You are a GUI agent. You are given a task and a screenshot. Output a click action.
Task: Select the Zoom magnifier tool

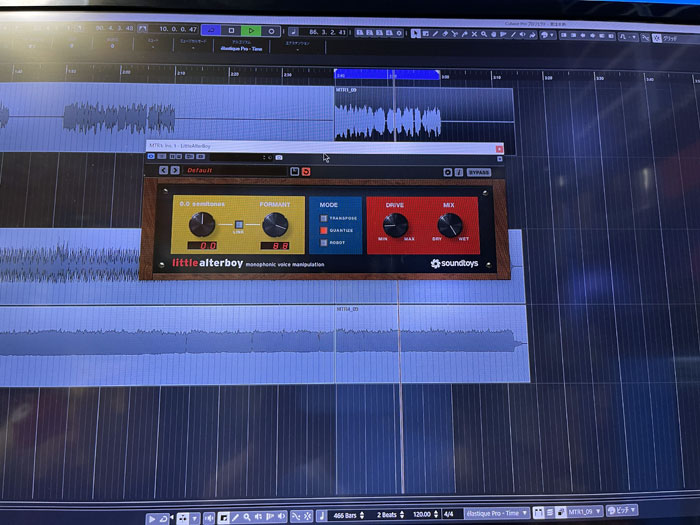(484, 34)
